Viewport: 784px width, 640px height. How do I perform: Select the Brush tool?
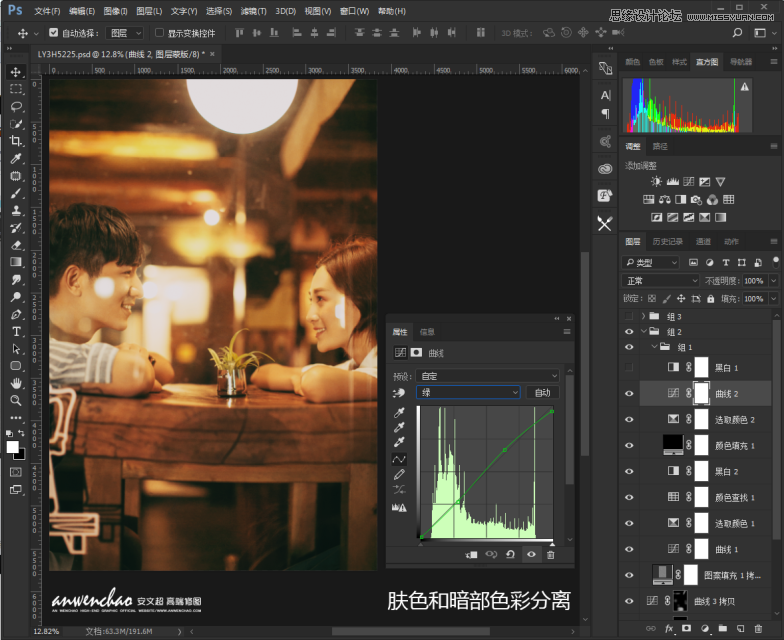(16, 193)
